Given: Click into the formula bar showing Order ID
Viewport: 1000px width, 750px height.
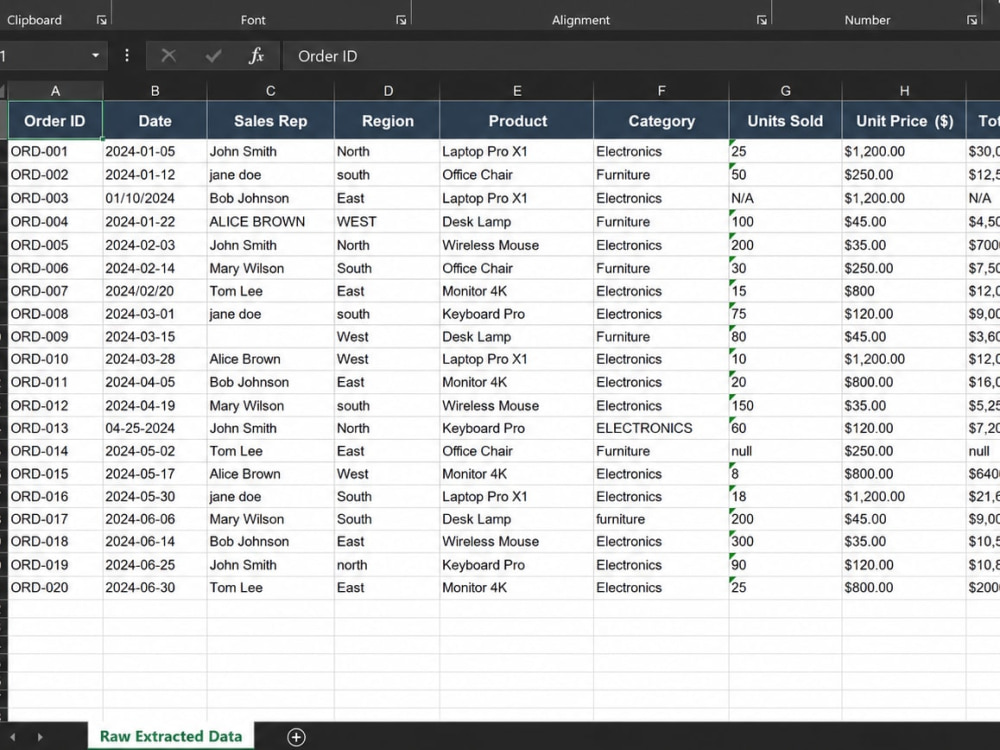Looking at the screenshot, I should [x=641, y=56].
